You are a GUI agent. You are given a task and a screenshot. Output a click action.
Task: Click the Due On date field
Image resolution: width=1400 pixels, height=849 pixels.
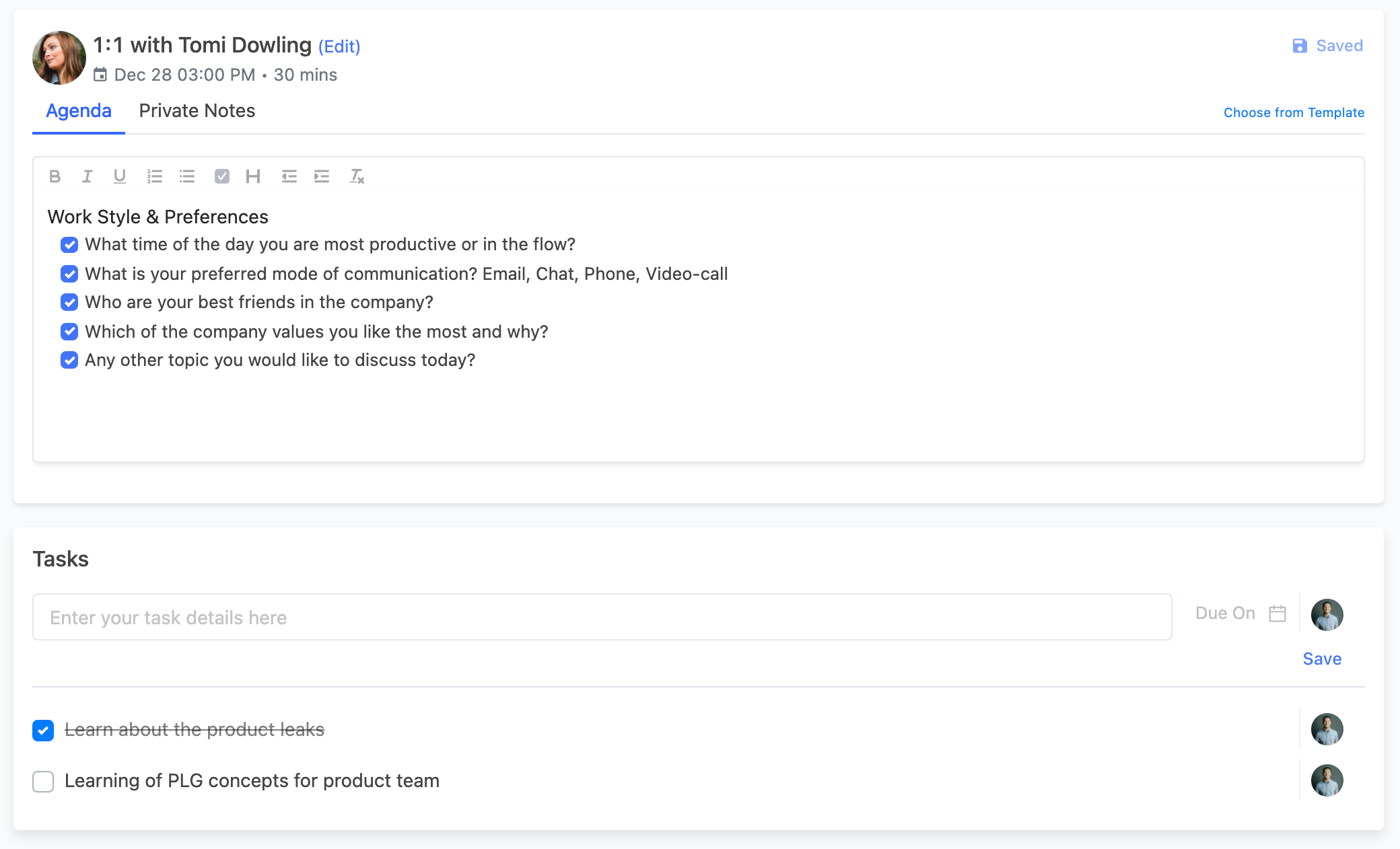[x=1225, y=614]
